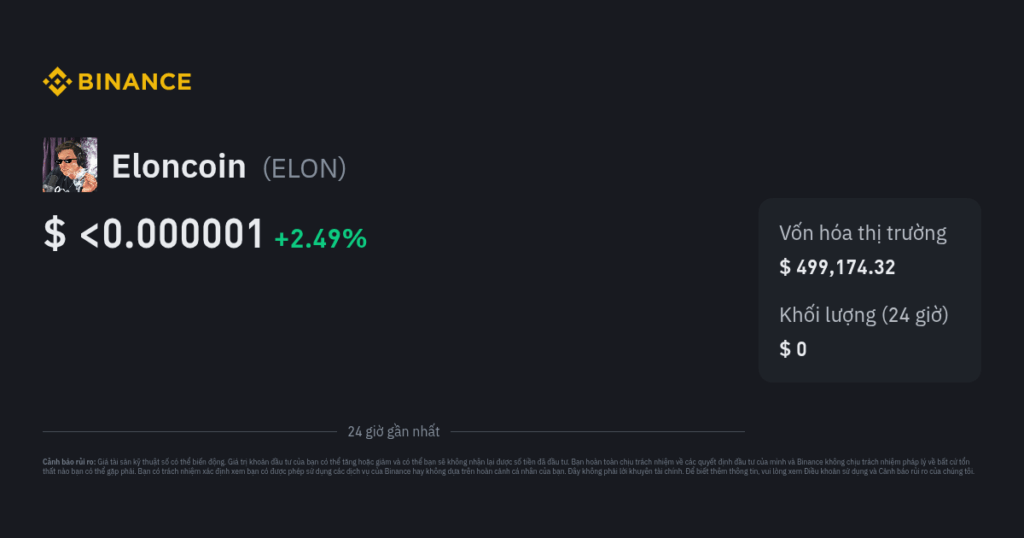Click the dollar sign before the price
This screenshot has width=1024, height=538.
[x=54, y=234]
